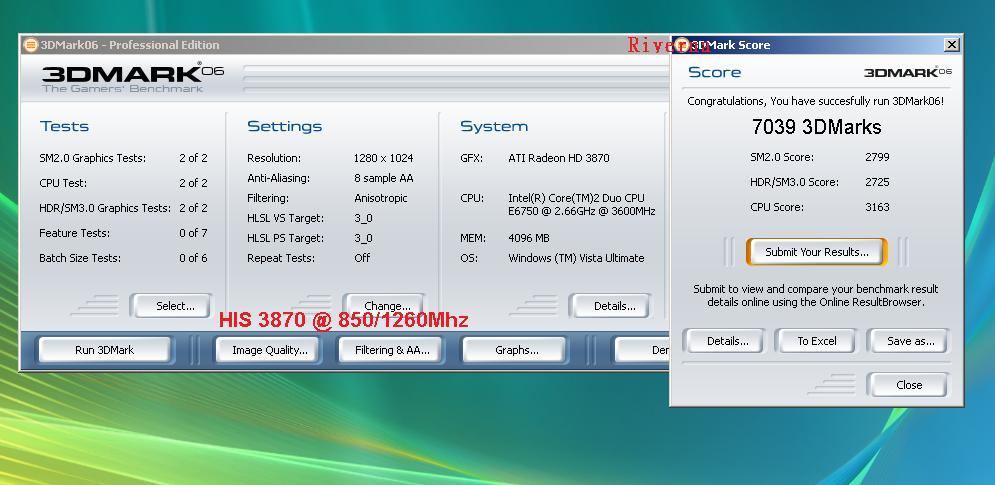Click the CPU Score value 3163

click(877, 207)
